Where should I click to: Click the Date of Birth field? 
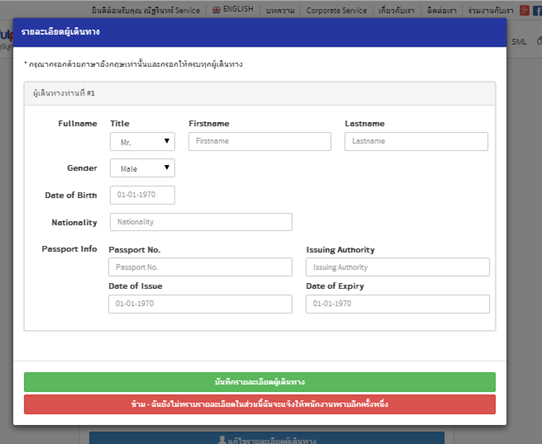click(142, 195)
